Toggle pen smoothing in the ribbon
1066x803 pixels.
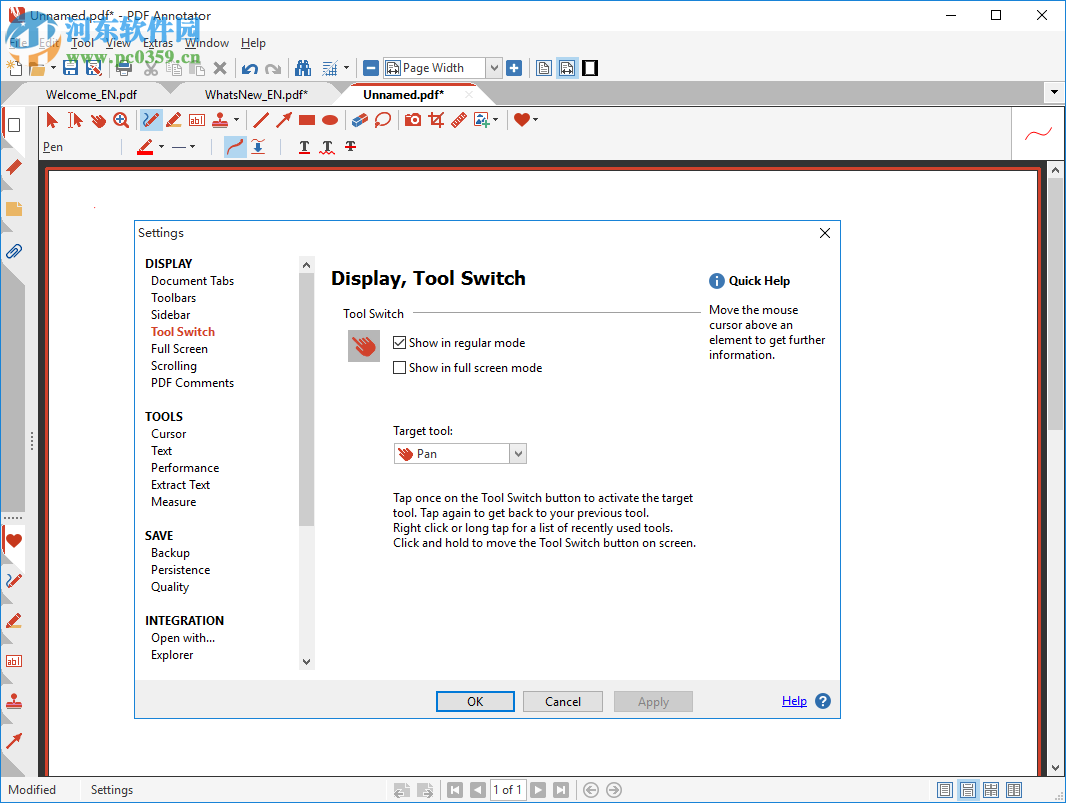tap(234, 147)
